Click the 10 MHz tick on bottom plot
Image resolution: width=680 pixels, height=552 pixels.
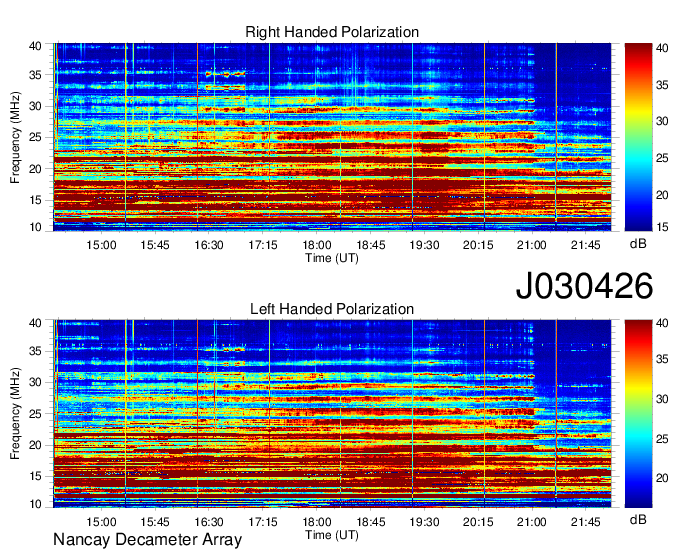click(x=35, y=504)
